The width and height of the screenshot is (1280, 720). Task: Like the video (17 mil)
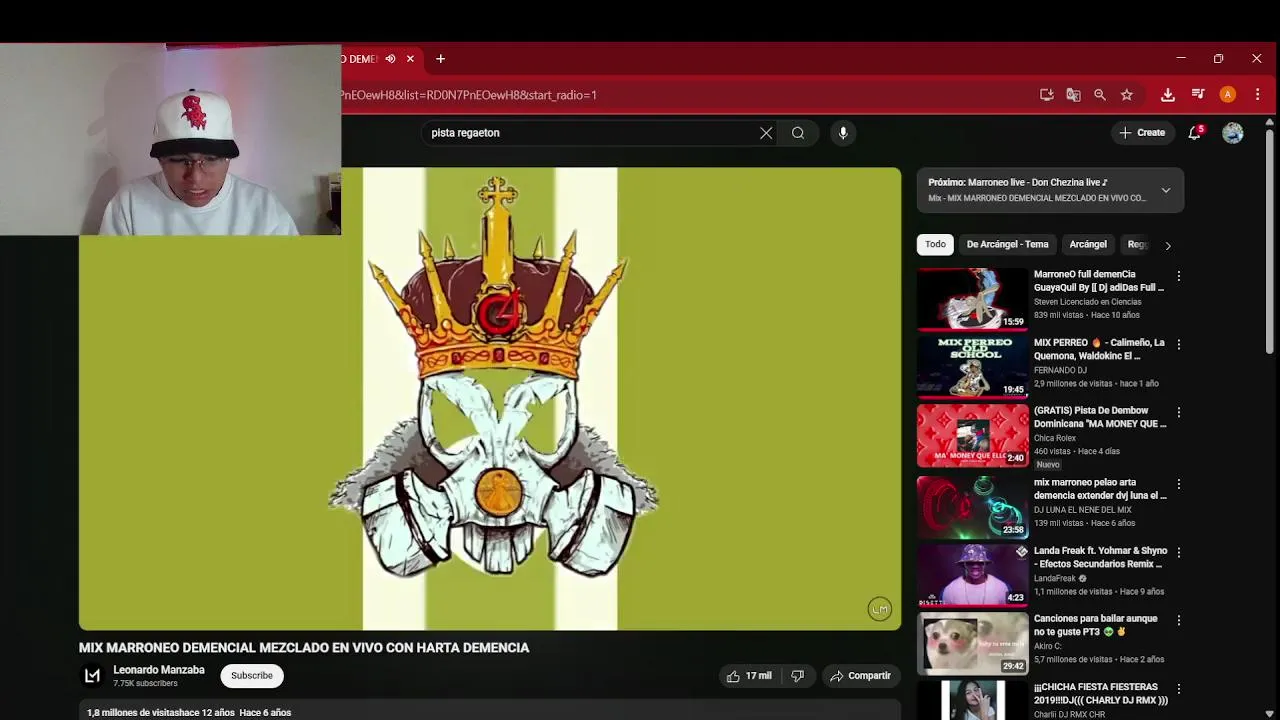[749, 676]
